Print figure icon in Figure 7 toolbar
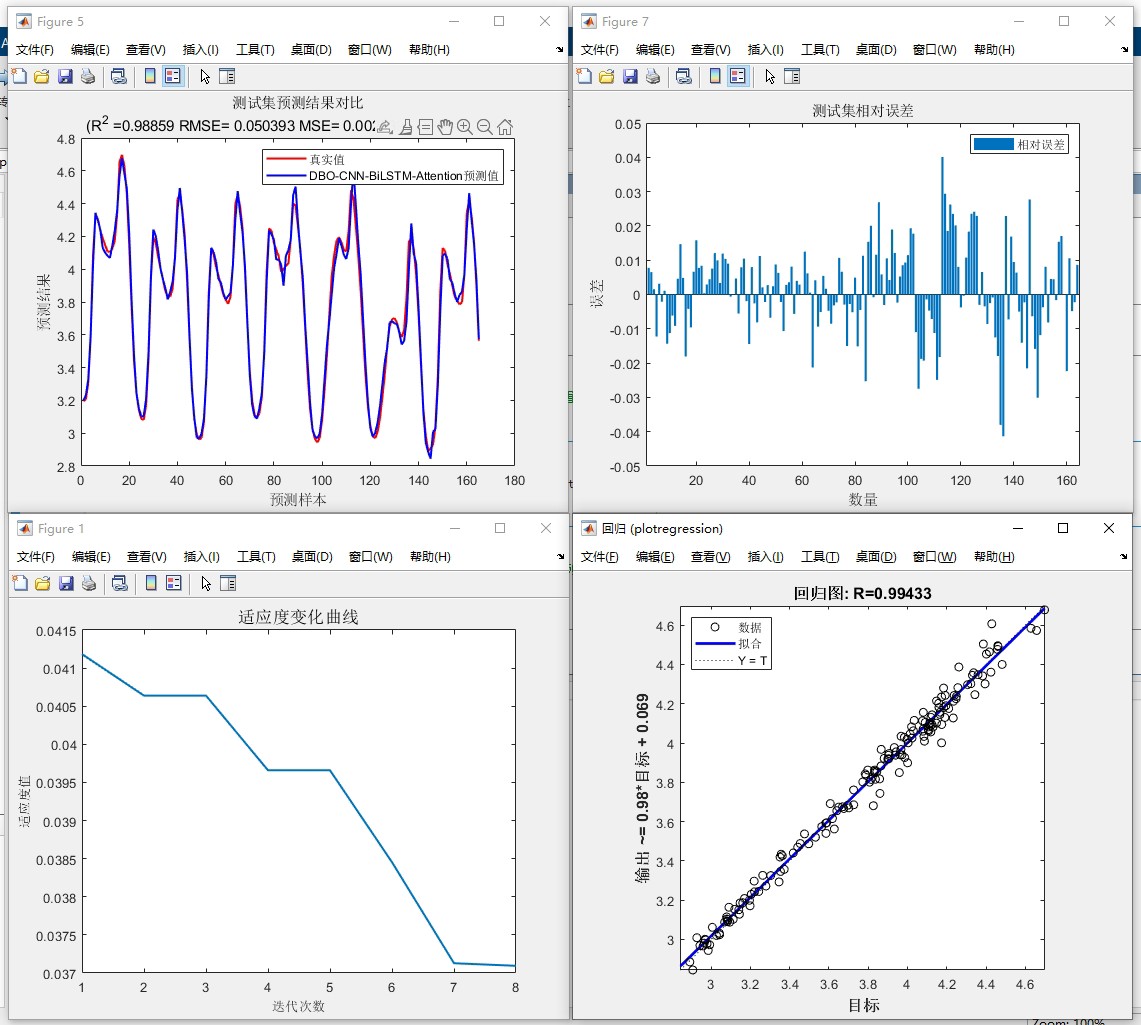Screen dimensions: 1141x1025 [653, 76]
